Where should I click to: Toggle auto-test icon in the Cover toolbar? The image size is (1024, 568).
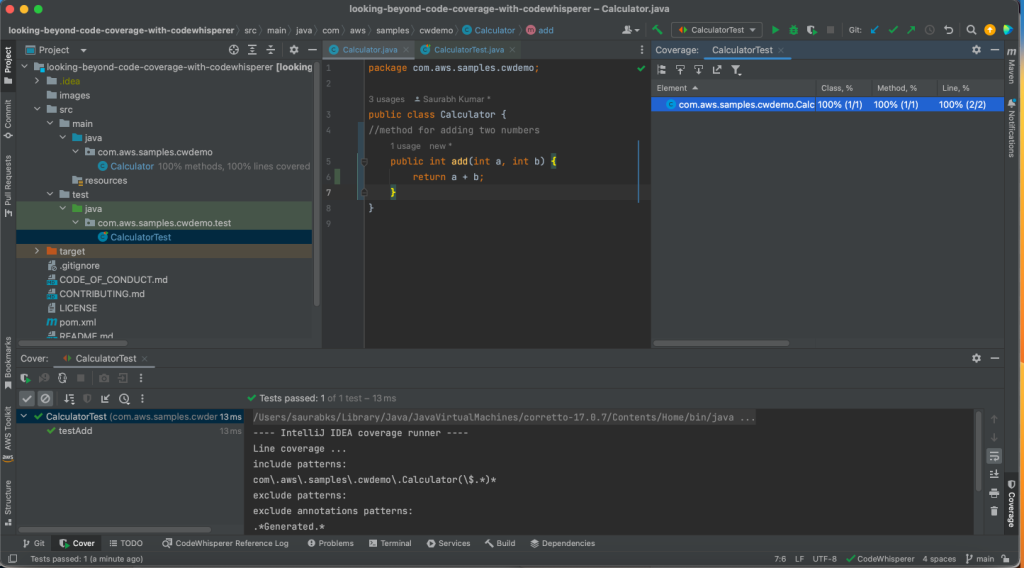(x=62, y=378)
